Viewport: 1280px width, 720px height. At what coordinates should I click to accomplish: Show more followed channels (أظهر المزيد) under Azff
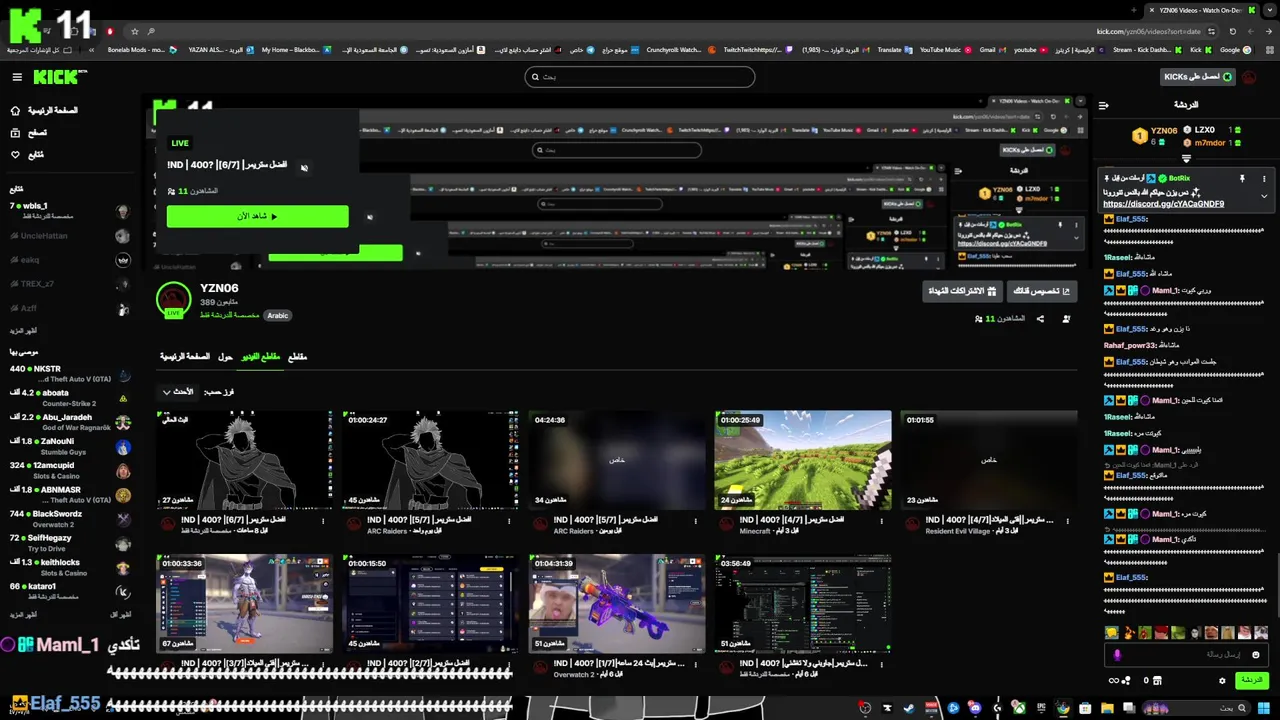point(24,331)
